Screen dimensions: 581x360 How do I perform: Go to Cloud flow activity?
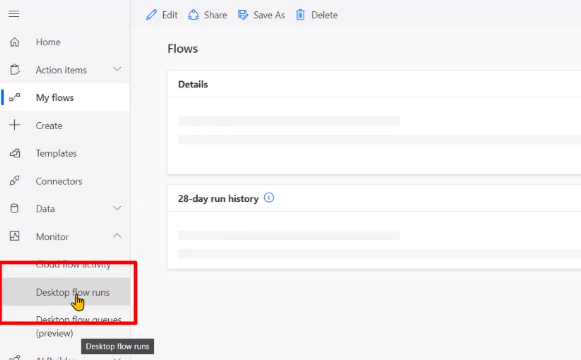73,264
